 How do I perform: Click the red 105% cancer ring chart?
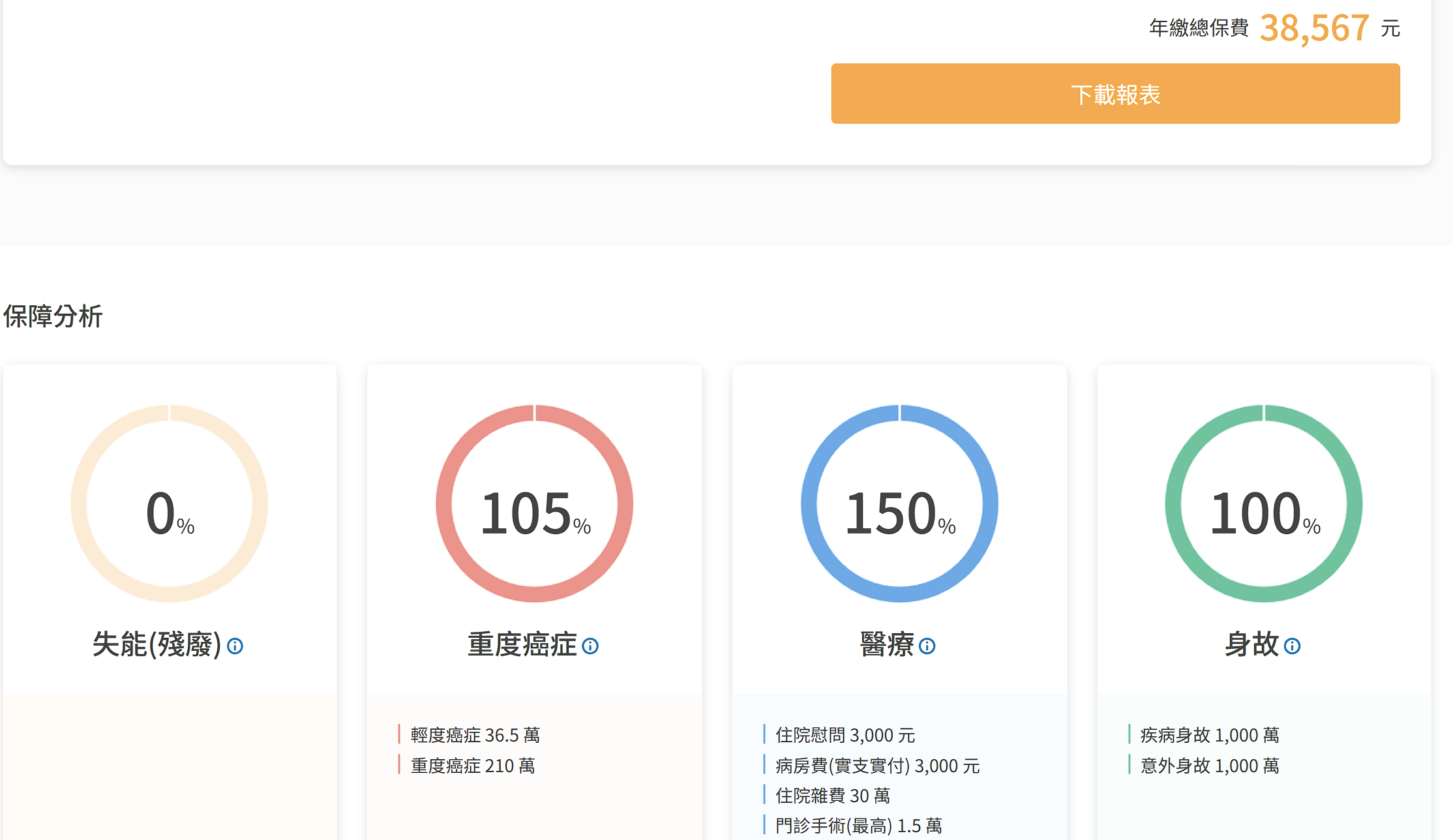(x=535, y=503)
